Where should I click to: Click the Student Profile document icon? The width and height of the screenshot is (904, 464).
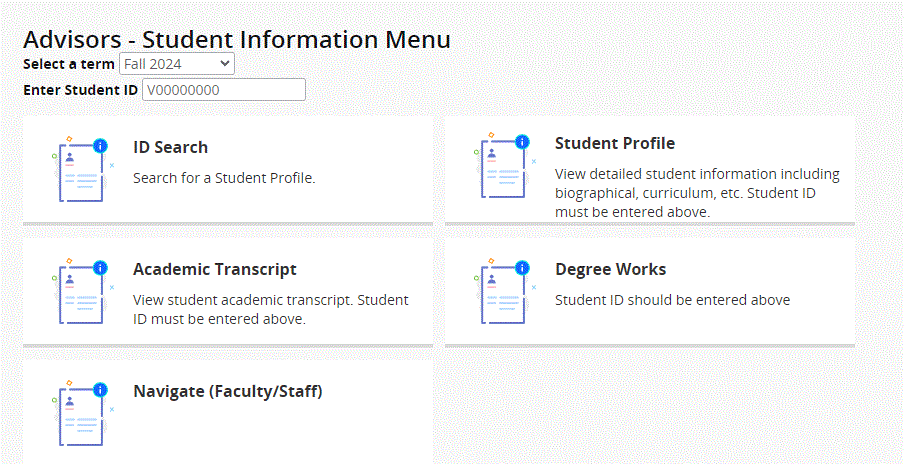pos(504,165)
